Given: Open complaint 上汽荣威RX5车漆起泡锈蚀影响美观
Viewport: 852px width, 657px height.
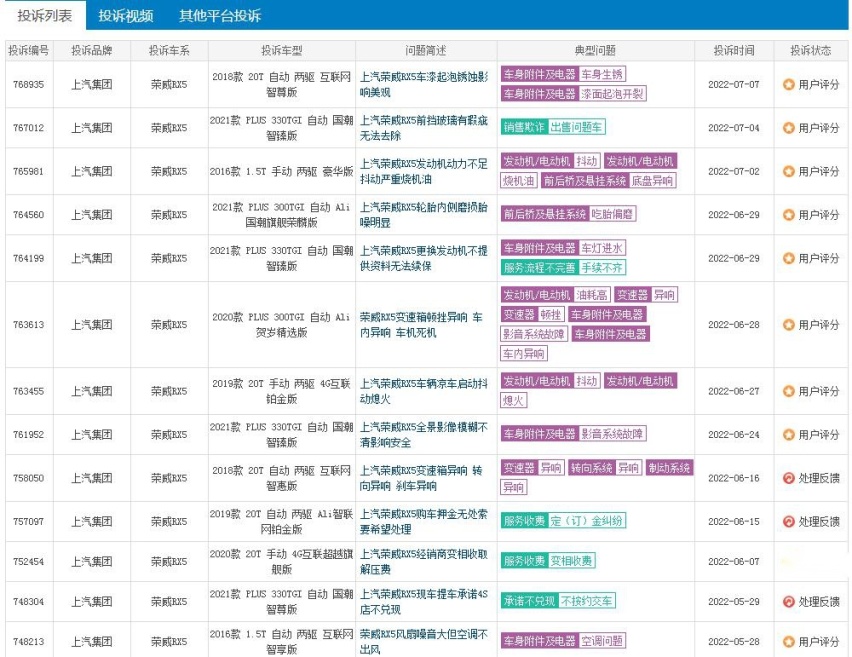Looking at the screenshot, I should [424, 84].
